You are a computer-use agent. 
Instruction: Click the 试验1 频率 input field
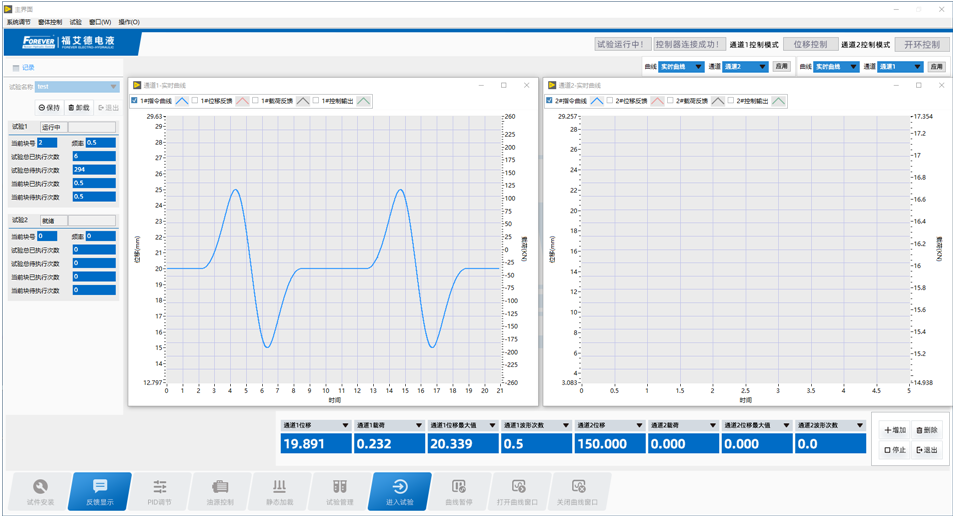pyautogui.click(x=100, y=143)
